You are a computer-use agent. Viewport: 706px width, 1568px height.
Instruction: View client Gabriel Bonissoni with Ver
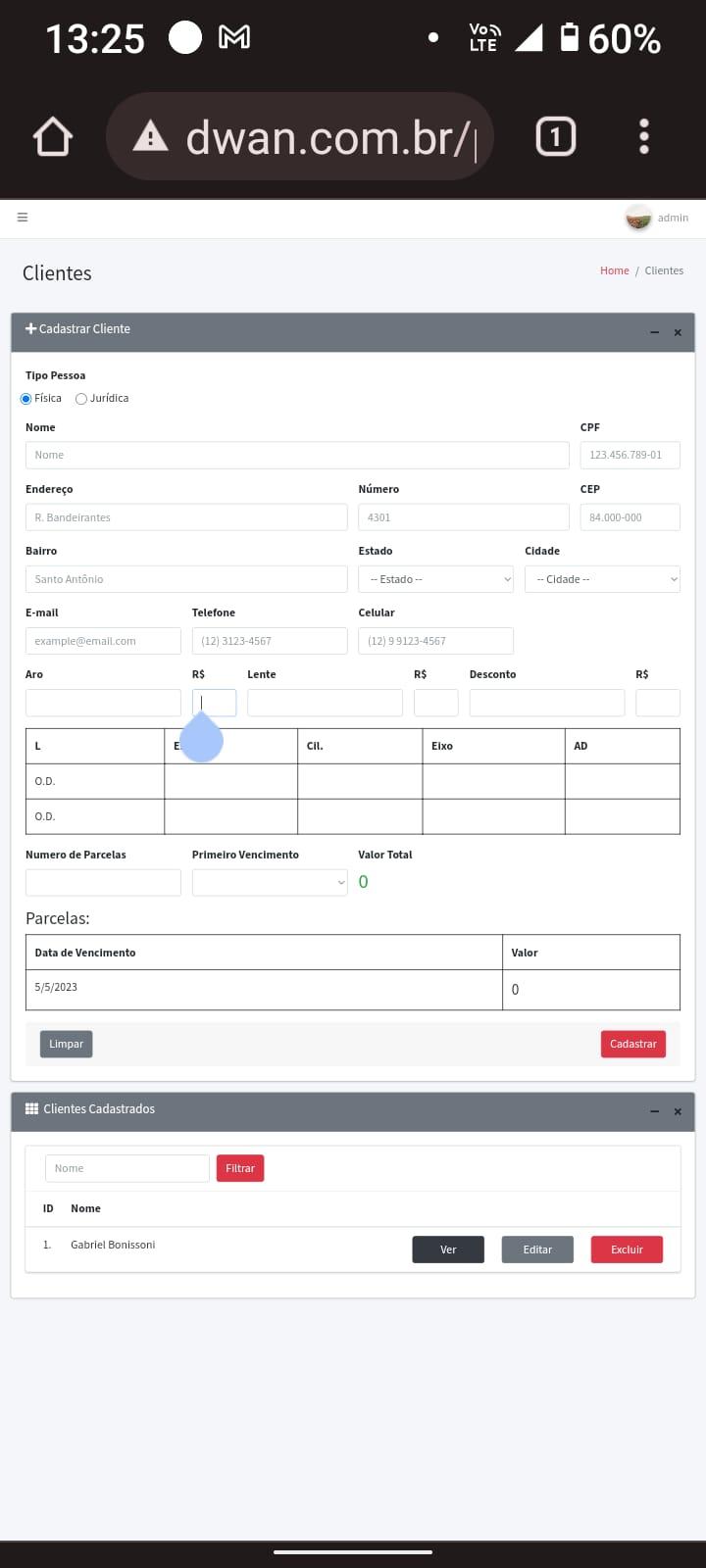[x=448, y=1249]
